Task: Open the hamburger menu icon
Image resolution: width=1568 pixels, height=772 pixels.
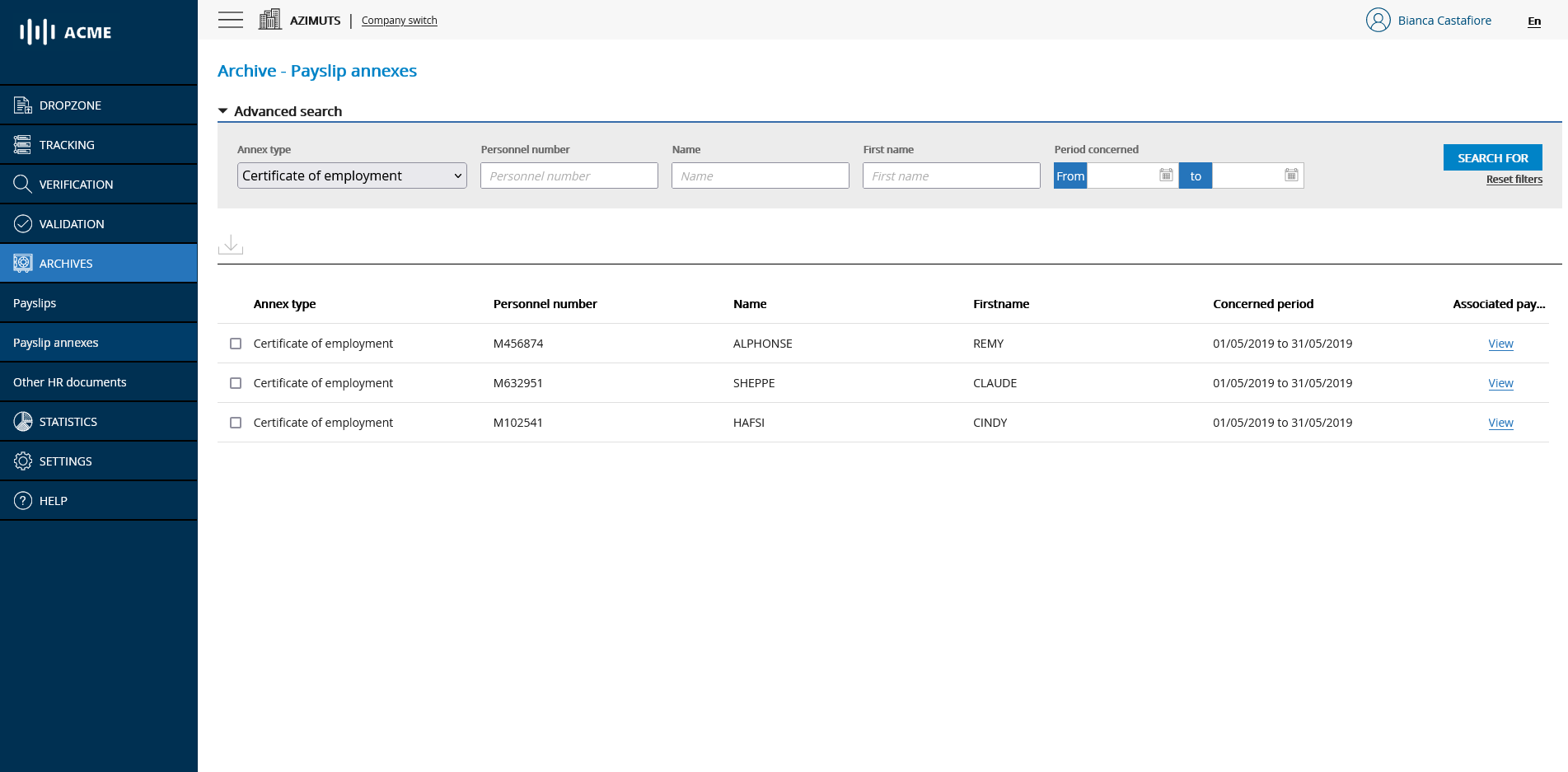Action: coord(231,20)
